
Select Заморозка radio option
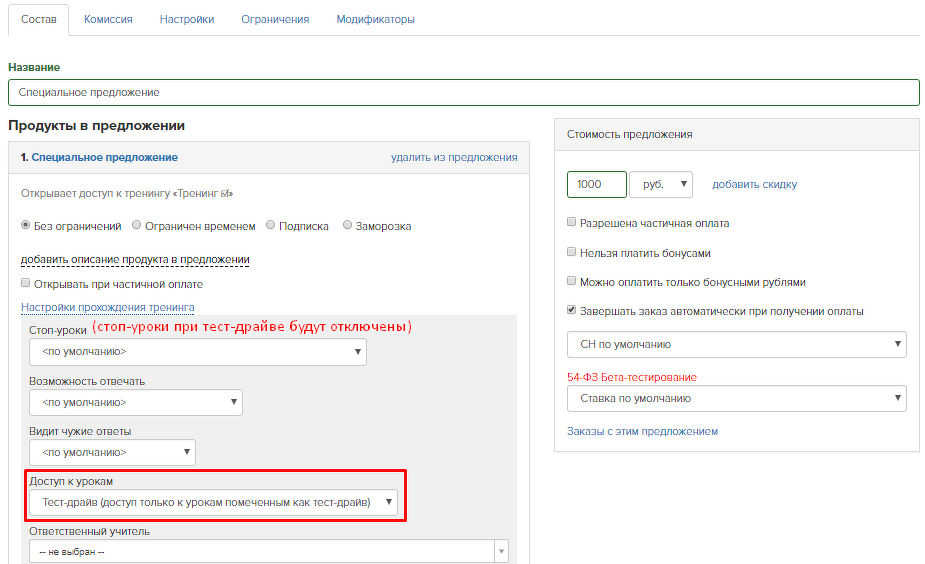347,225
